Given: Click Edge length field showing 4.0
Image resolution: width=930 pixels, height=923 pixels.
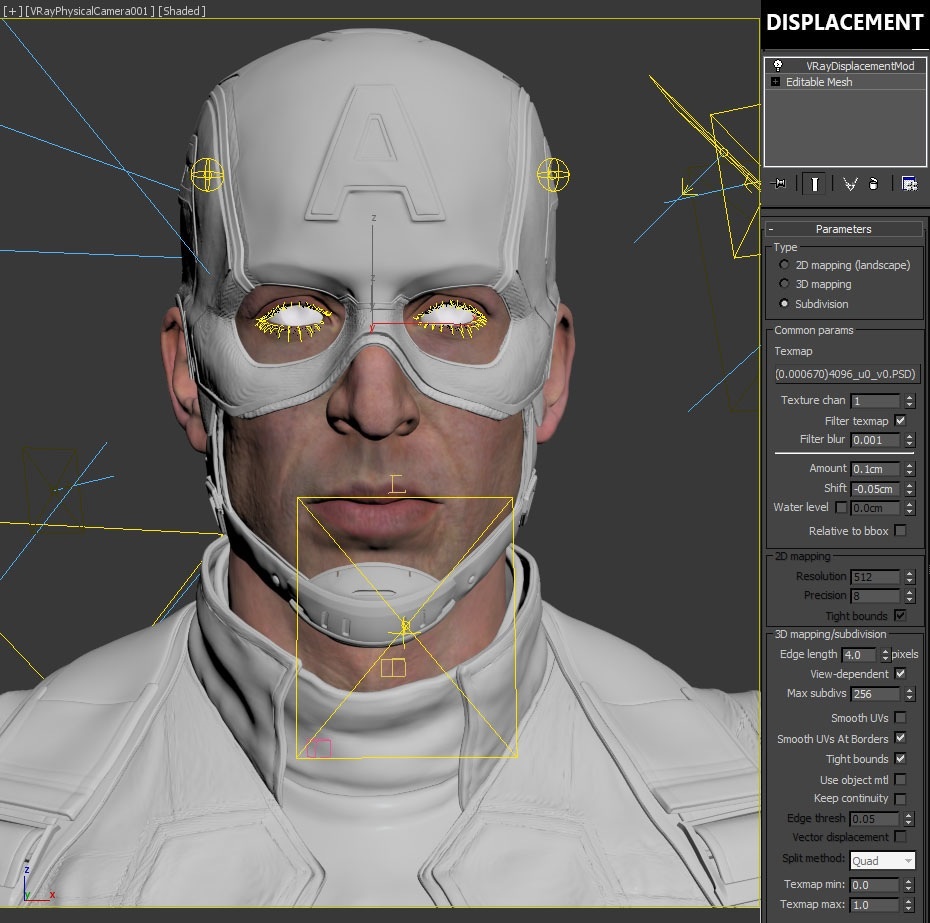Looking at the screenshot, I should tap(859, 655).
